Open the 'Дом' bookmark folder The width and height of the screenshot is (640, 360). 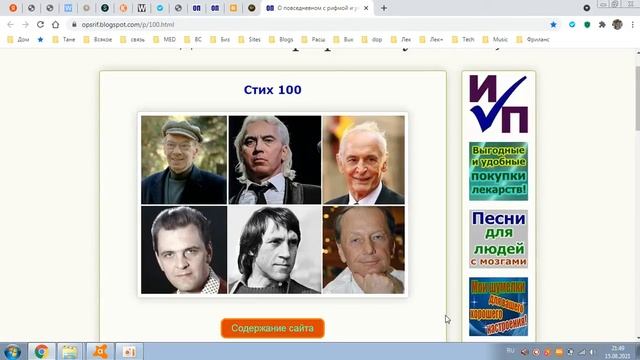pyautogui.click(x=18, y=40)
